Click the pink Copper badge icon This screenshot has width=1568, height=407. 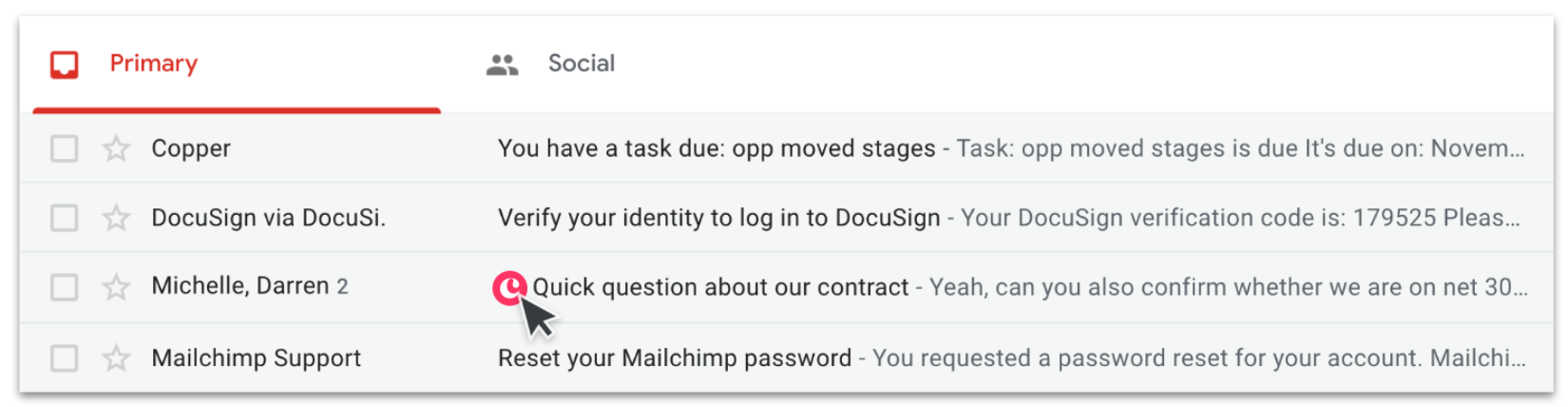[509, 288]
